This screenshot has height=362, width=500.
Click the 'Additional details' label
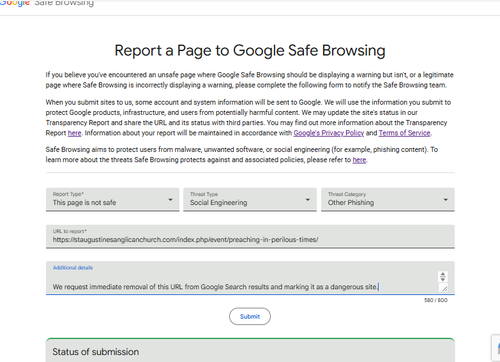point(73,268)
